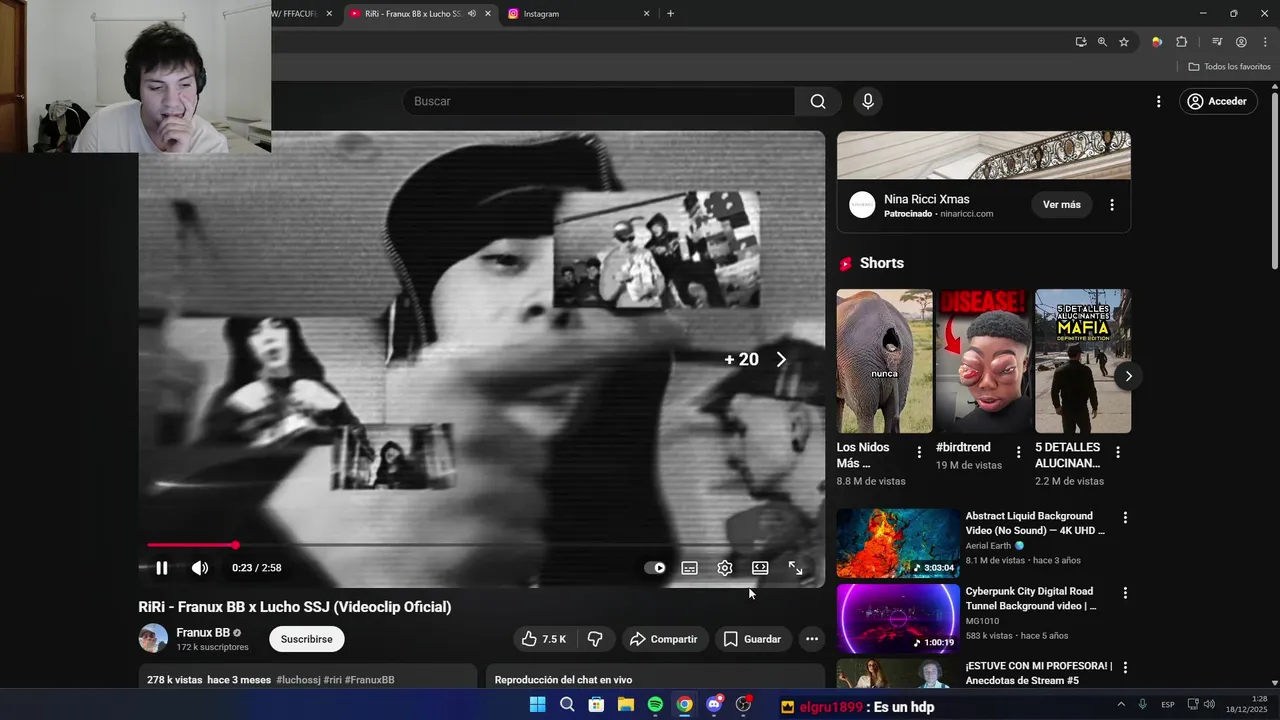The width and height of the screenshot is (1280, 720).
Task: Start voice search with the microphone icon
Action: click(x=868, y=101)
